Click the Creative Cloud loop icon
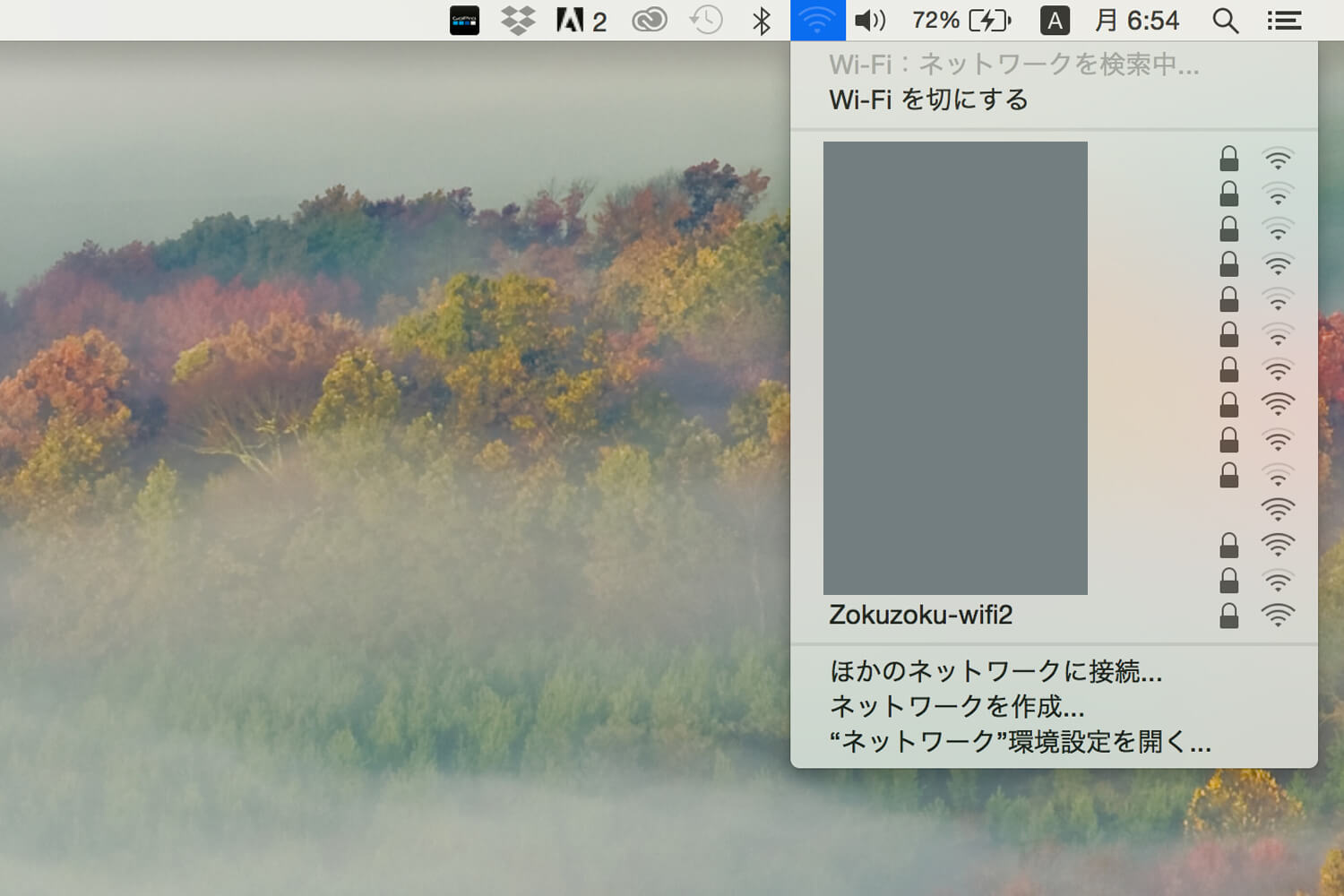Image resolution: width=1344 pixels, height=896 pixels. [649, 20]
